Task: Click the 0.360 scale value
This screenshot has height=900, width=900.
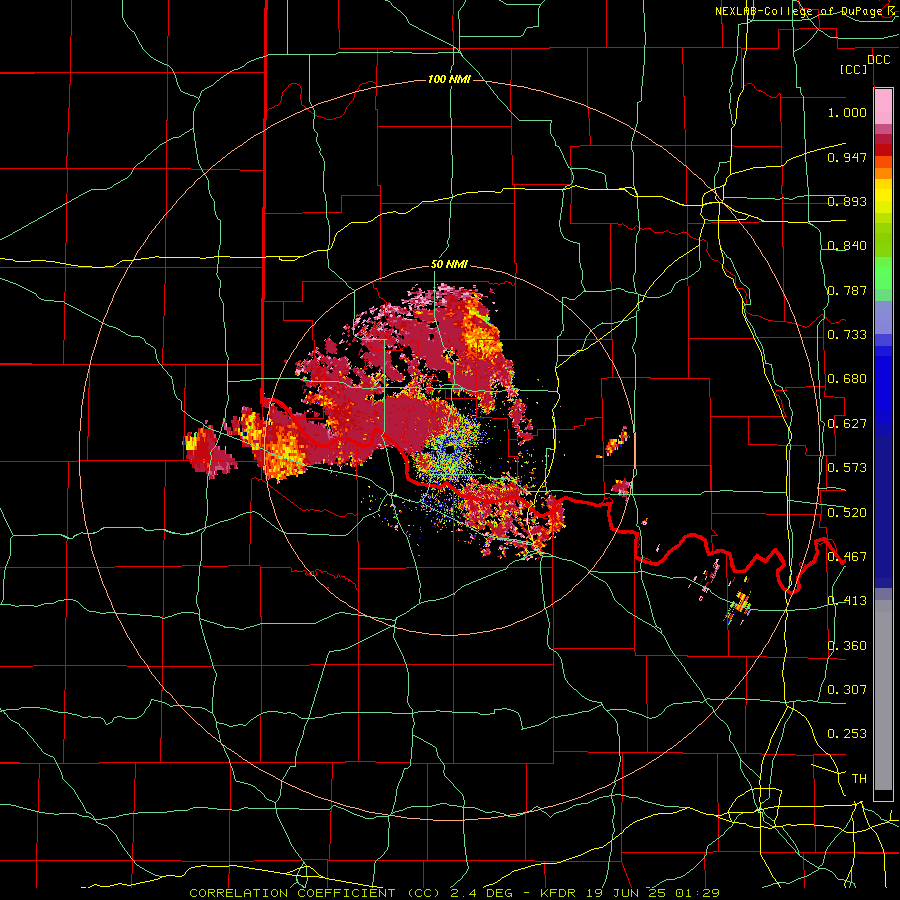Action: 847,646
